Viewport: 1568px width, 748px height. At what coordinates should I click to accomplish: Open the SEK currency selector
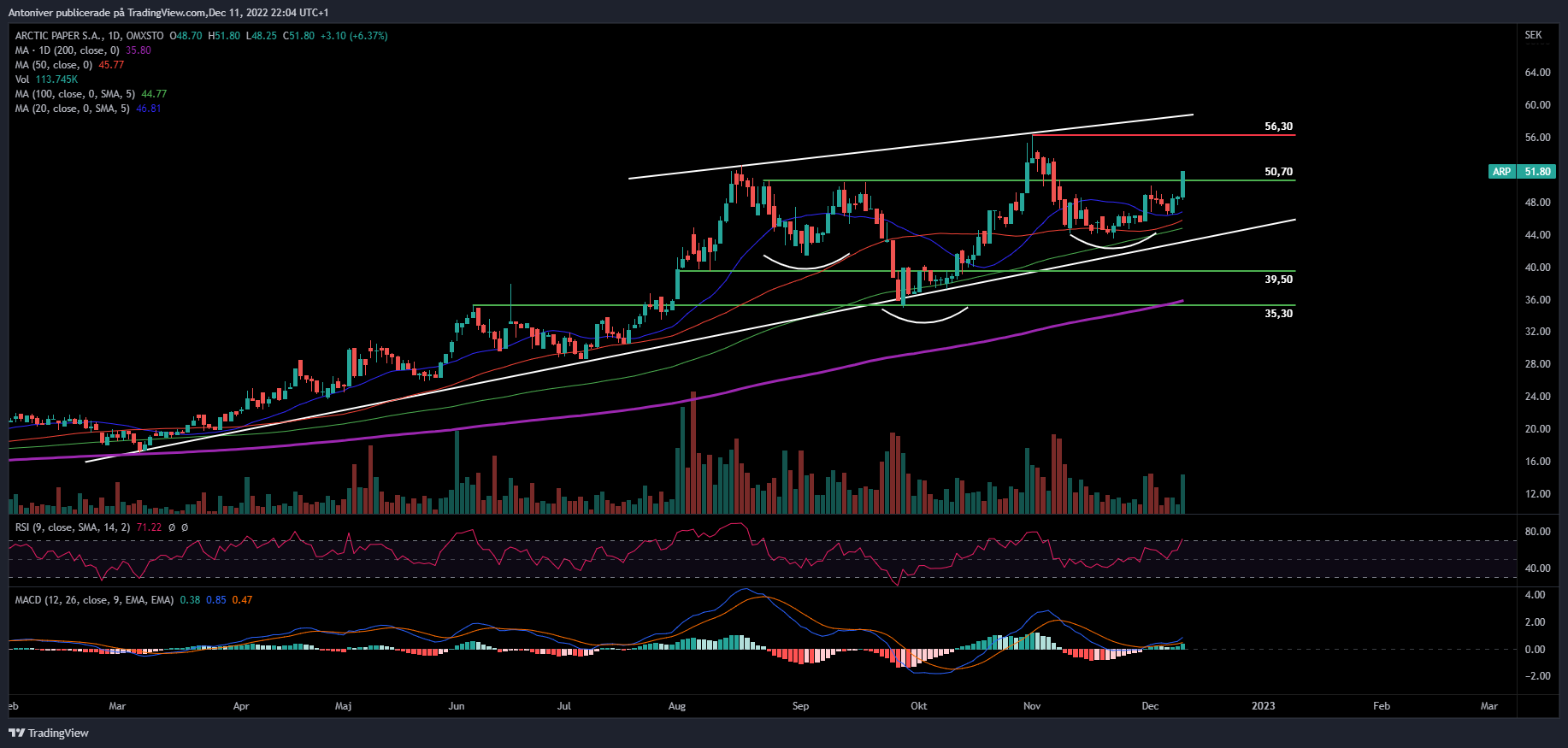tap(1533, 35)
